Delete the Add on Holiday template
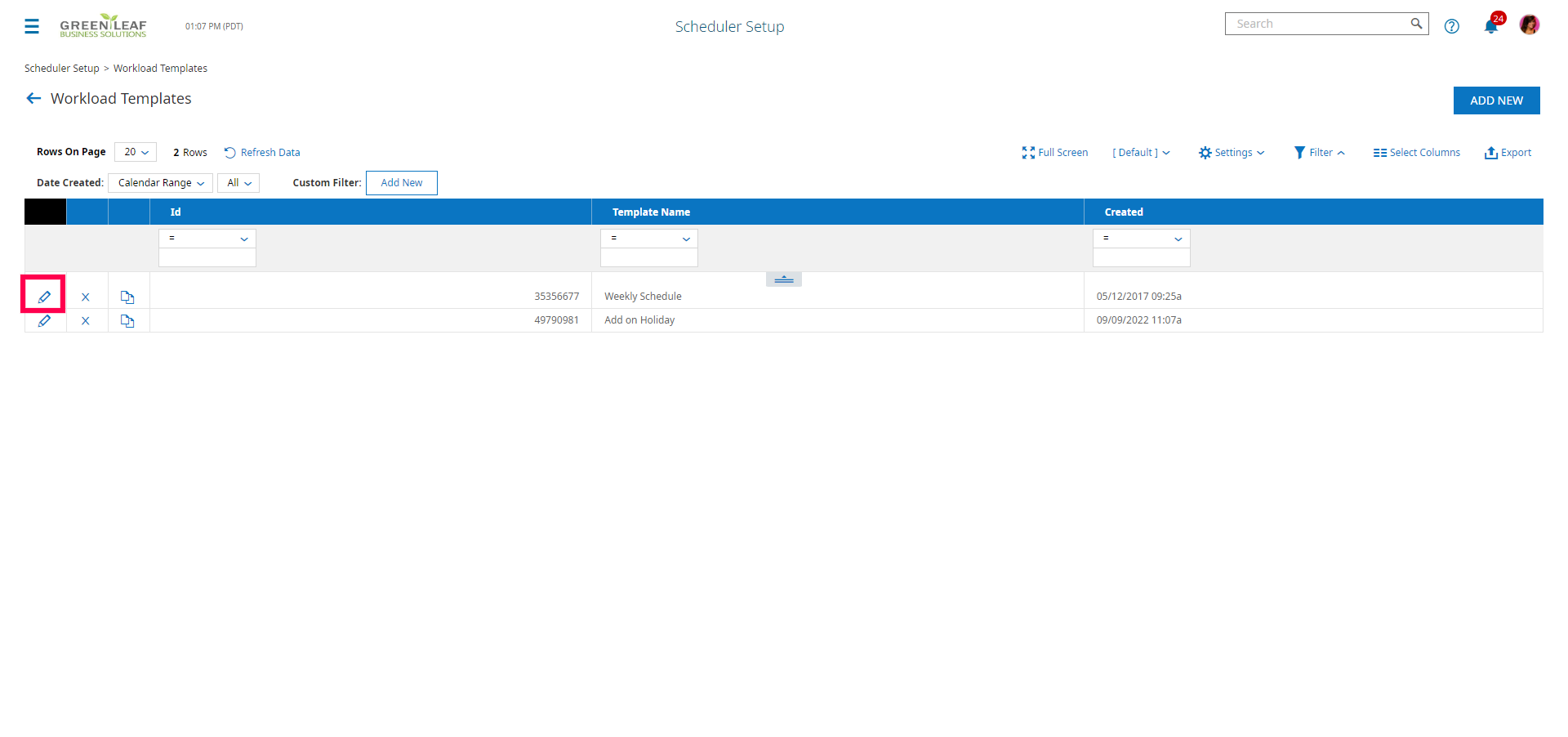 tap(86, 321)
